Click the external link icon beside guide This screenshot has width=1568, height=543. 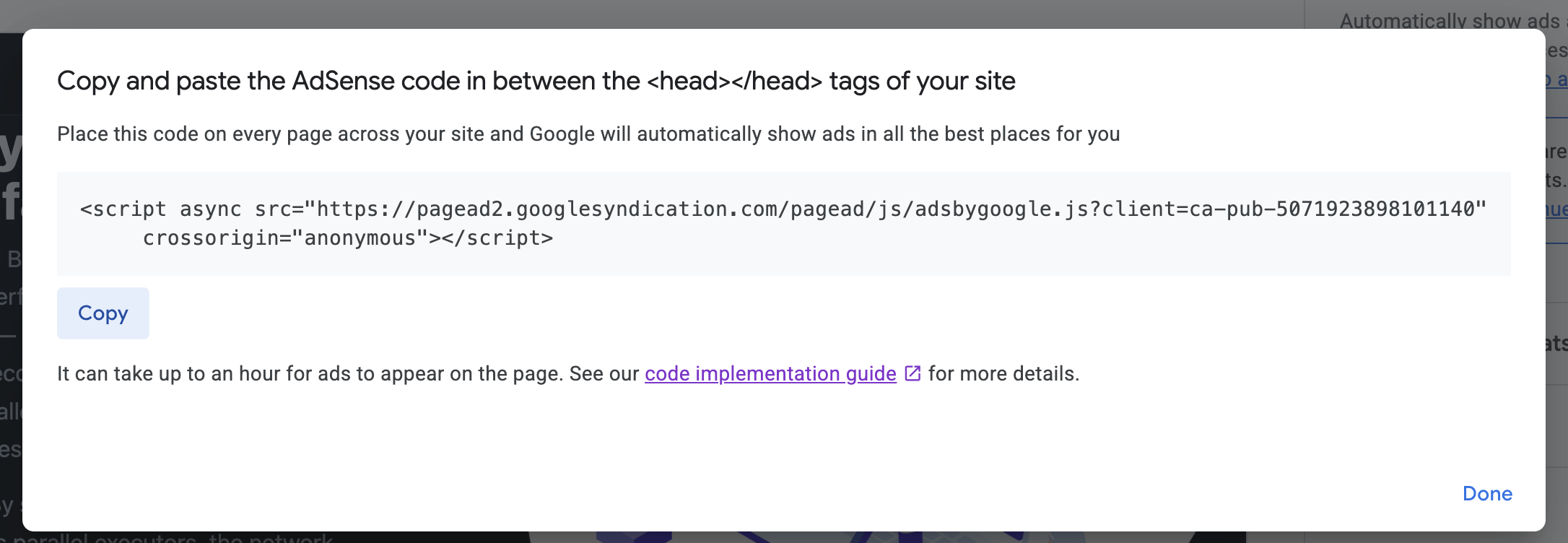pos(913,373)
